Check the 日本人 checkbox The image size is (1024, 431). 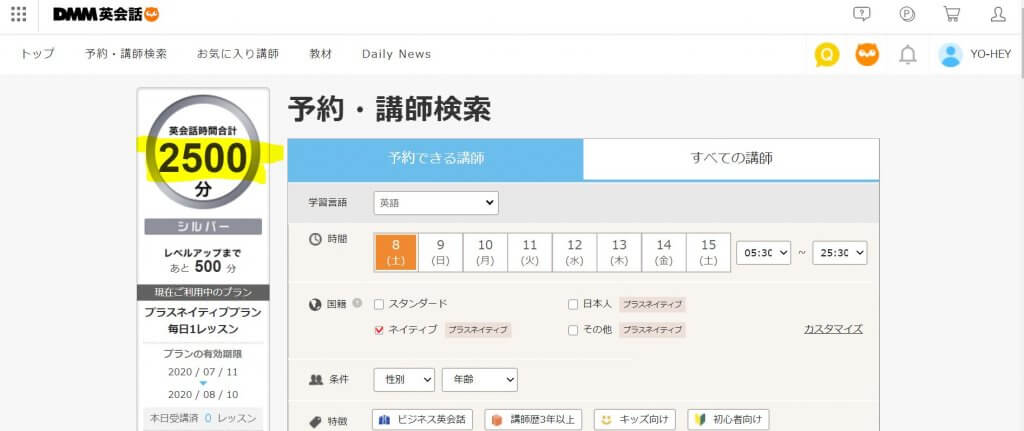[573, 304]
